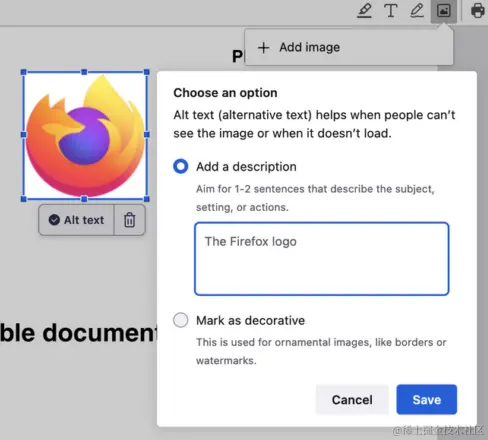
Task: Select the Draw pencil tool
Action: pyautogui.click(x=417, y=10)
